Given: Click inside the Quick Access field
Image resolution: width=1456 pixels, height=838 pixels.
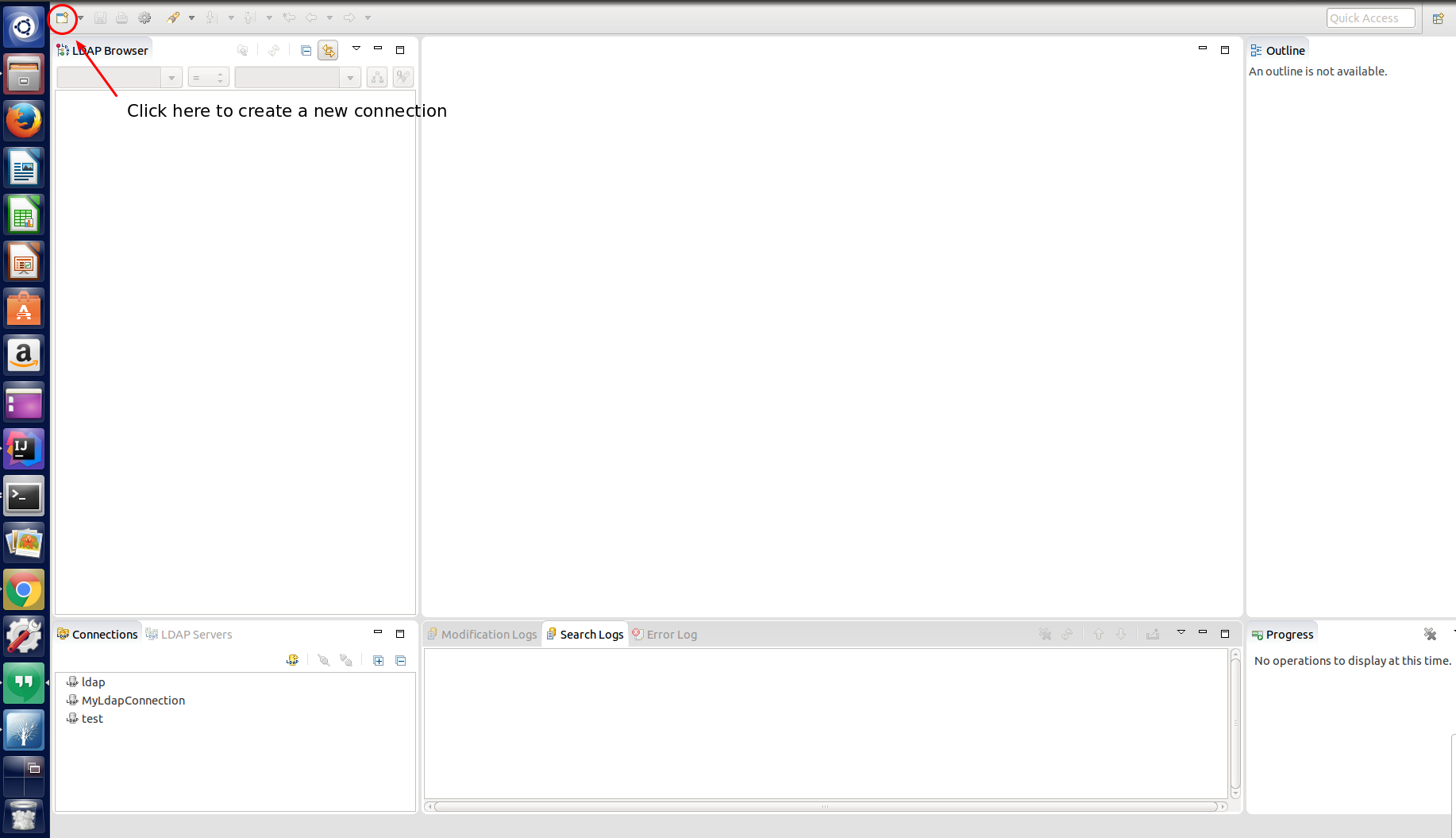Looking at the screenshot, I should tap(1370, 18).
